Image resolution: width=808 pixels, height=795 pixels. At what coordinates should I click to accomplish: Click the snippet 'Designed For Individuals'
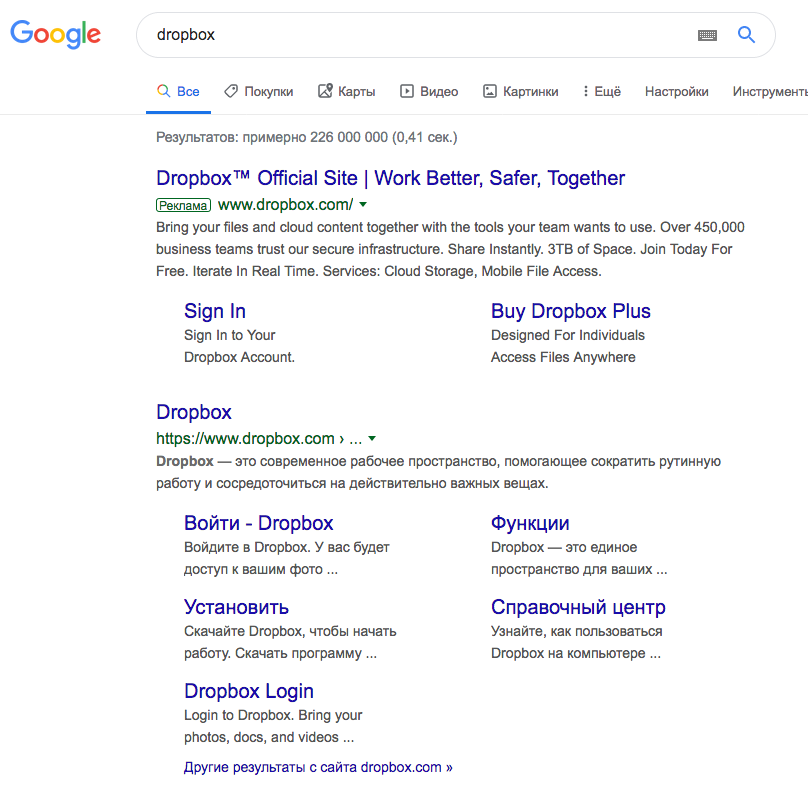coord(568,335)
